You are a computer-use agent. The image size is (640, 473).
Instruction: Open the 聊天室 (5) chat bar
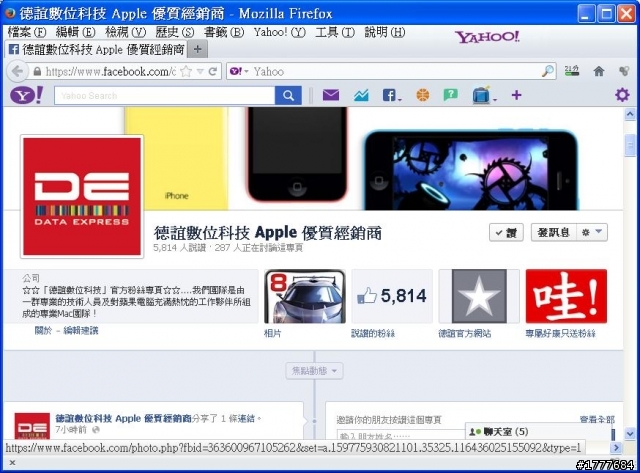pyautogui.click(x=539, y=431)
